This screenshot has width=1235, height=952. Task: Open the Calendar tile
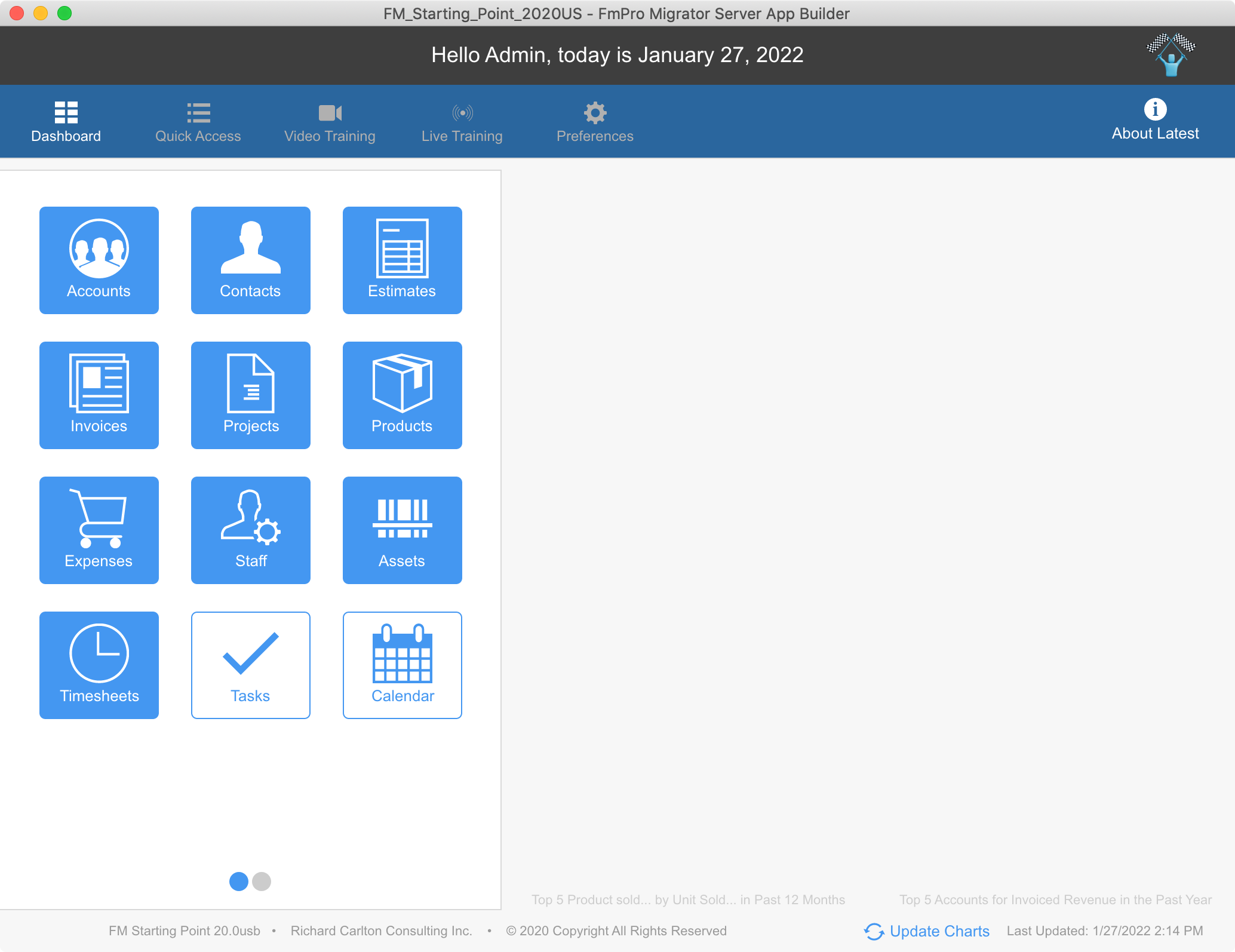pos(402,665)
